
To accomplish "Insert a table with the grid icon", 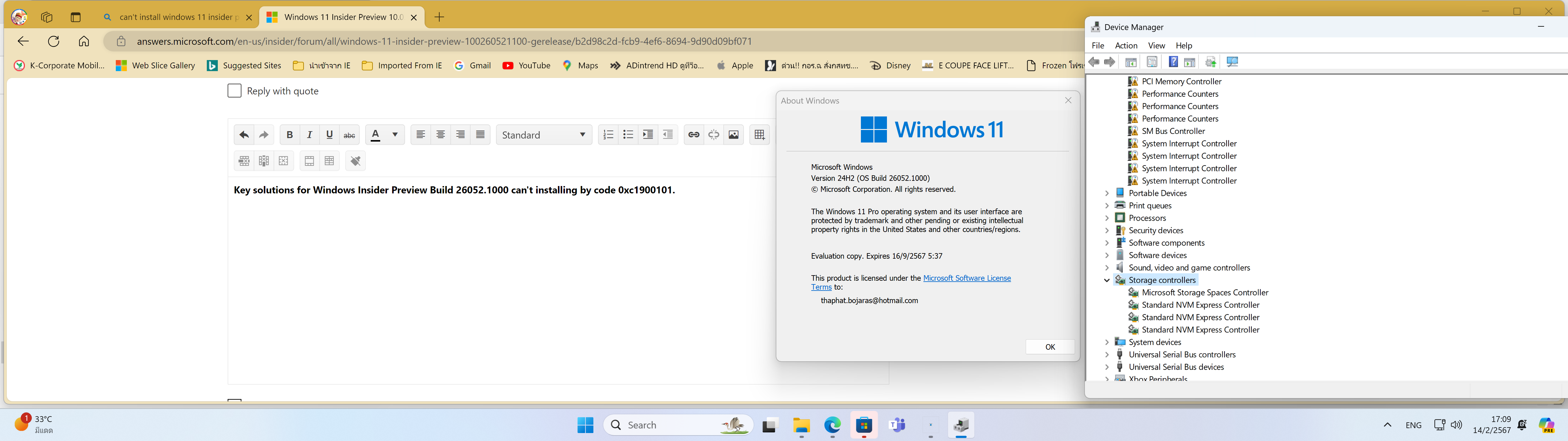I will tap(760, 135).
